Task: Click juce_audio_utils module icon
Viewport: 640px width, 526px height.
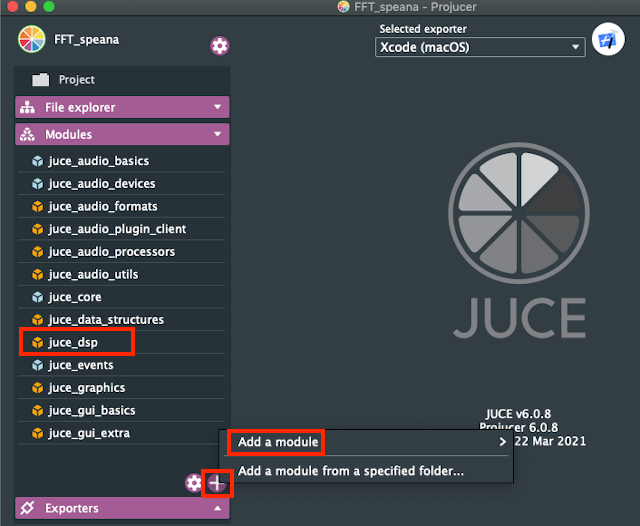Action: click(x=38, y=275)
